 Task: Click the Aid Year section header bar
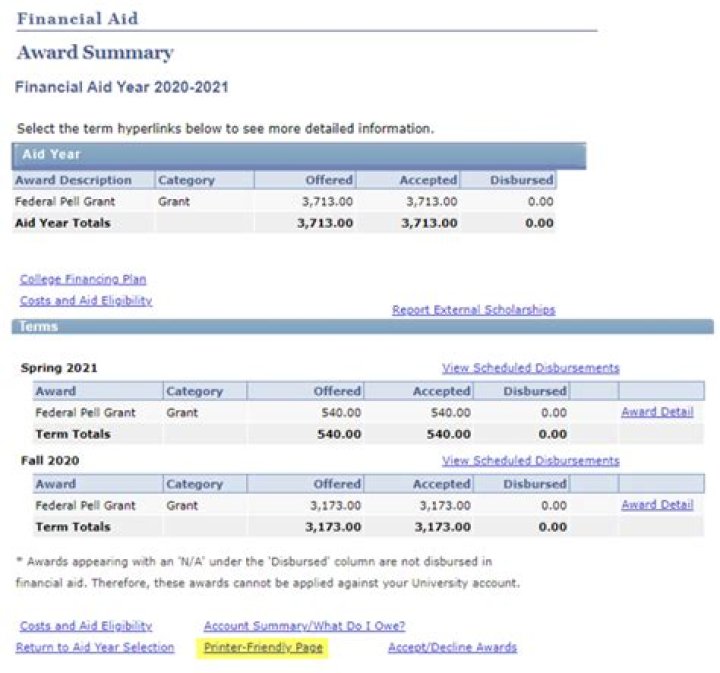(299, 155)
